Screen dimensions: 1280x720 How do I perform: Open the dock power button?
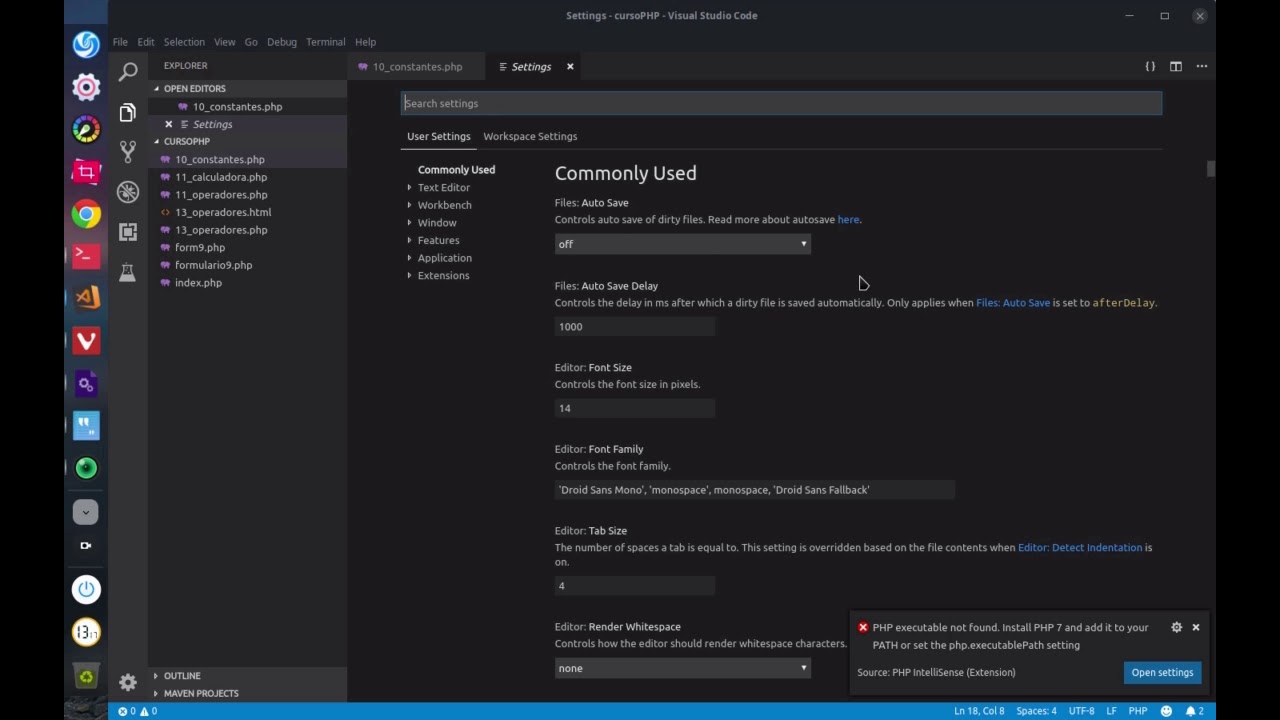pyautogui.click(x=86, y=589)
